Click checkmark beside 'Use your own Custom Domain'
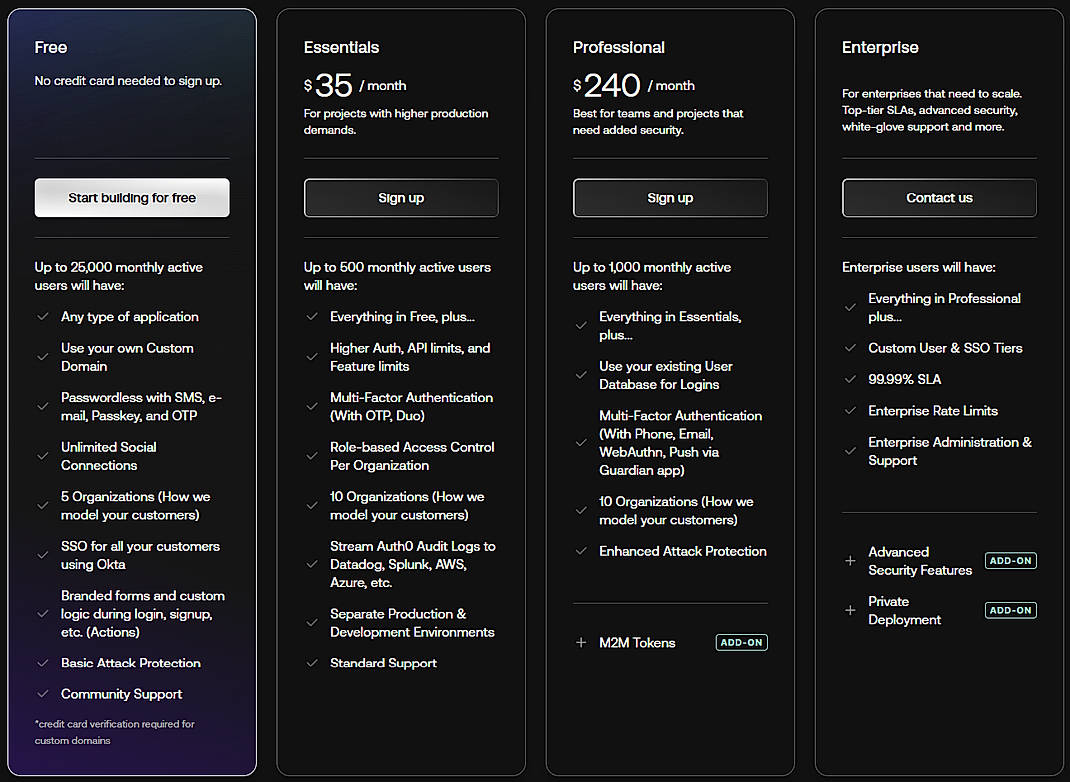1070x782 pixels. coord(42,357)
